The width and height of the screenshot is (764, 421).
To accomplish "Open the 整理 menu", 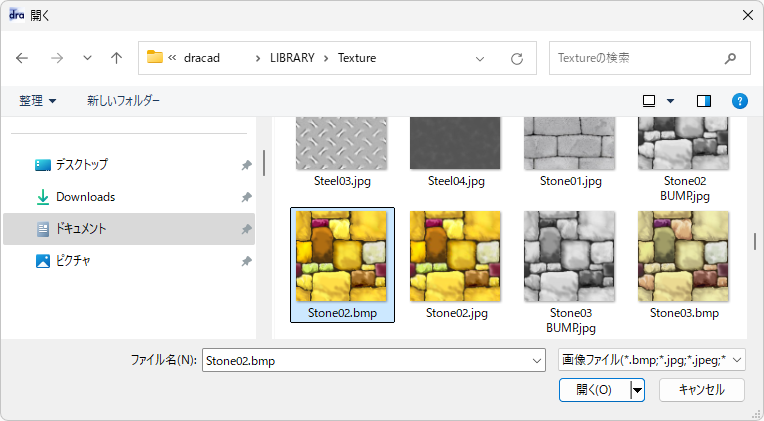I will click(x=38, y=101).
